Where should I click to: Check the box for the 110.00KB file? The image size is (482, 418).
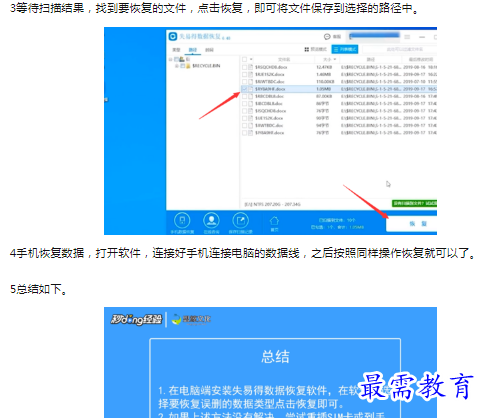[x=244, y=82]
